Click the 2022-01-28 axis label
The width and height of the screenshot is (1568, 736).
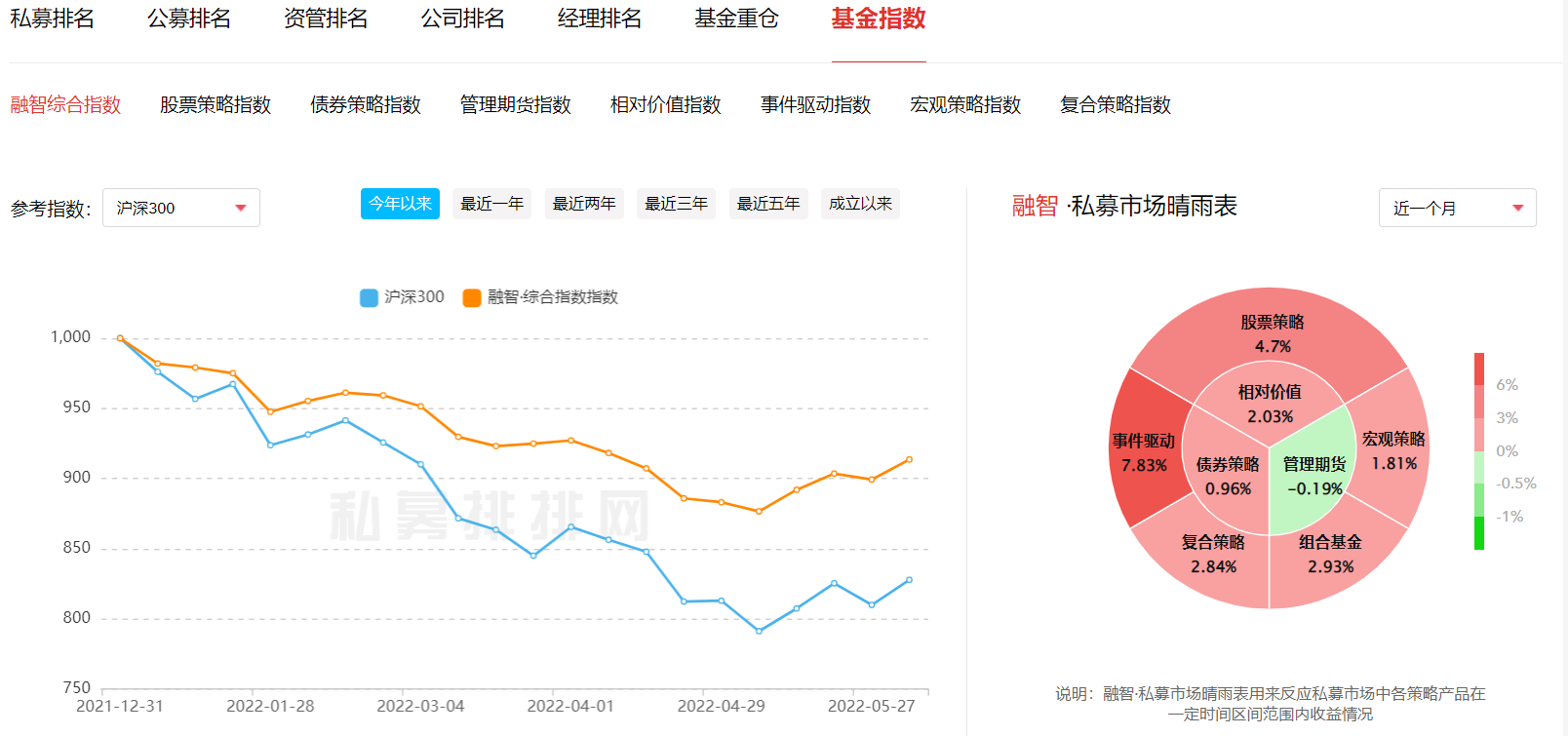270,706
